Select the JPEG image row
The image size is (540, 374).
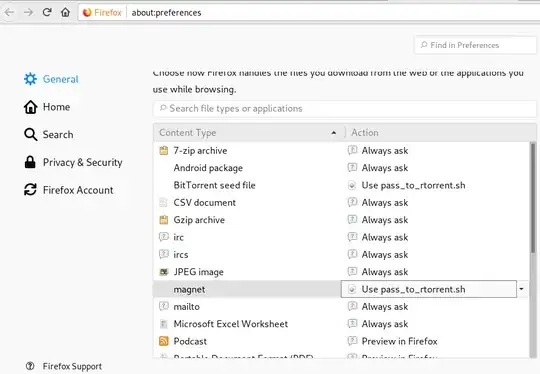point(342,272)
